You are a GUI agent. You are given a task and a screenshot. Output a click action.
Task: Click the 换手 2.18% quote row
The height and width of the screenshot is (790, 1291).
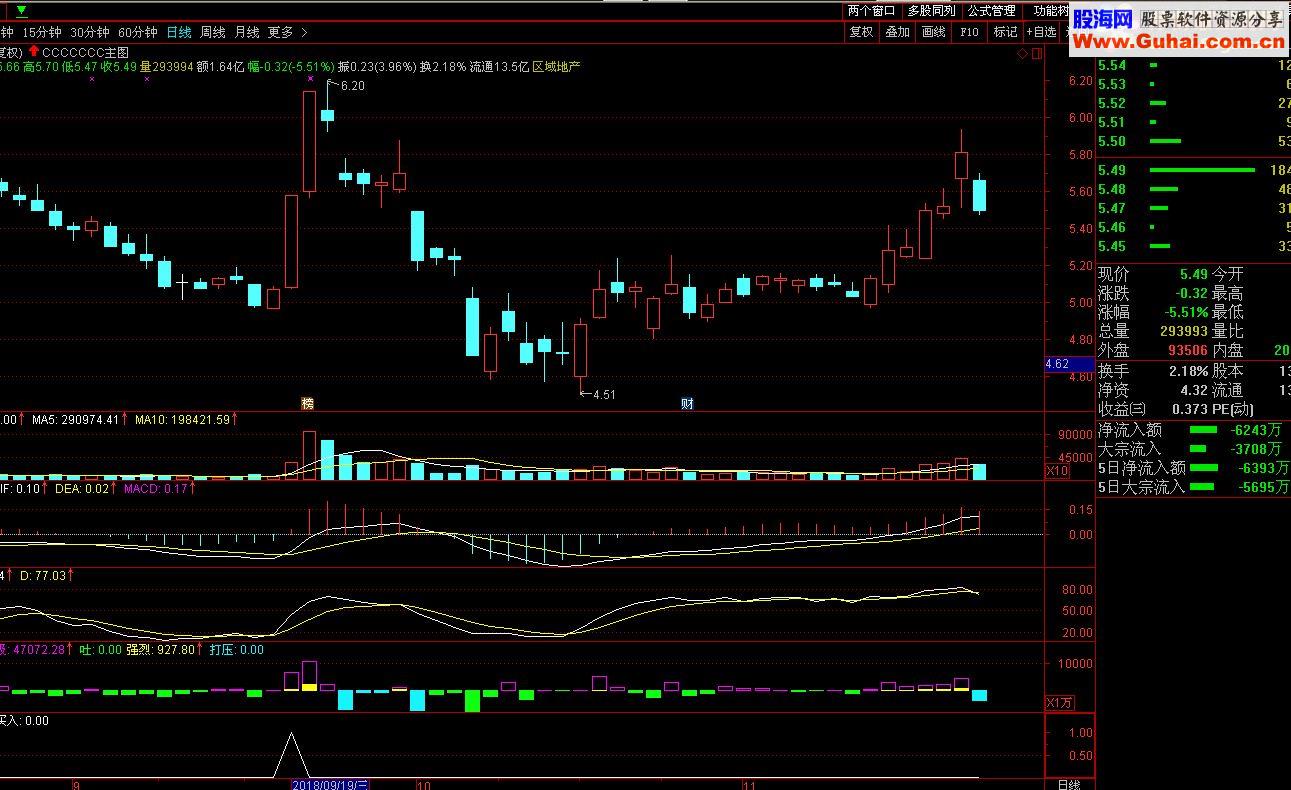1153,371
